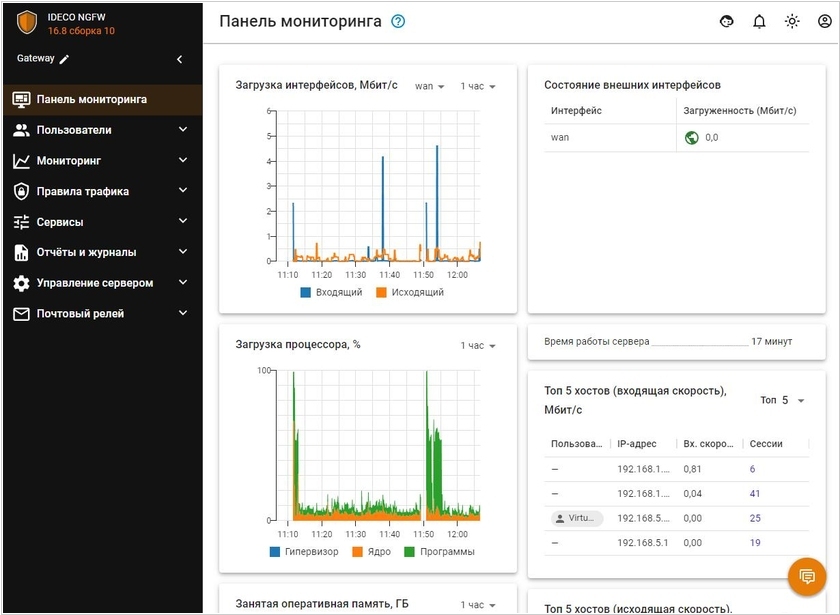The width and height of the screenshot is (840, 615).
Task: Click the Monitoring chart icon in sidebar
Action: click(x=21, y=161)
